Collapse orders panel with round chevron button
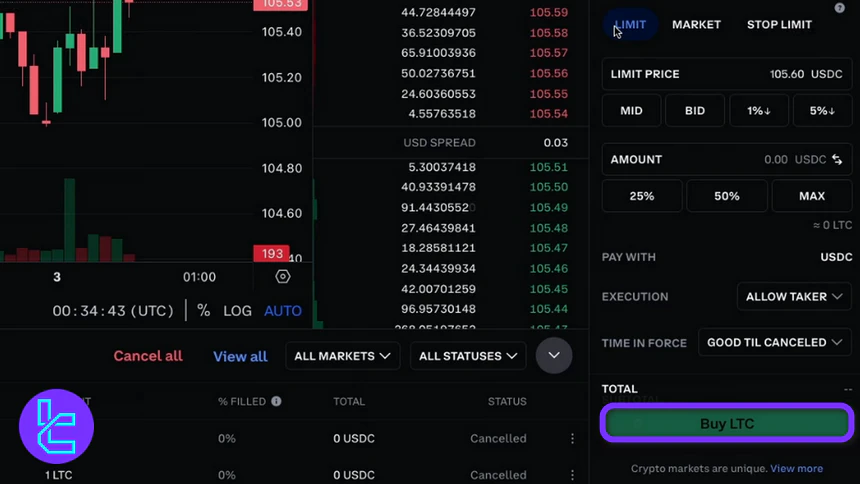This screenshot has height=484, width=860. [554, 356]
